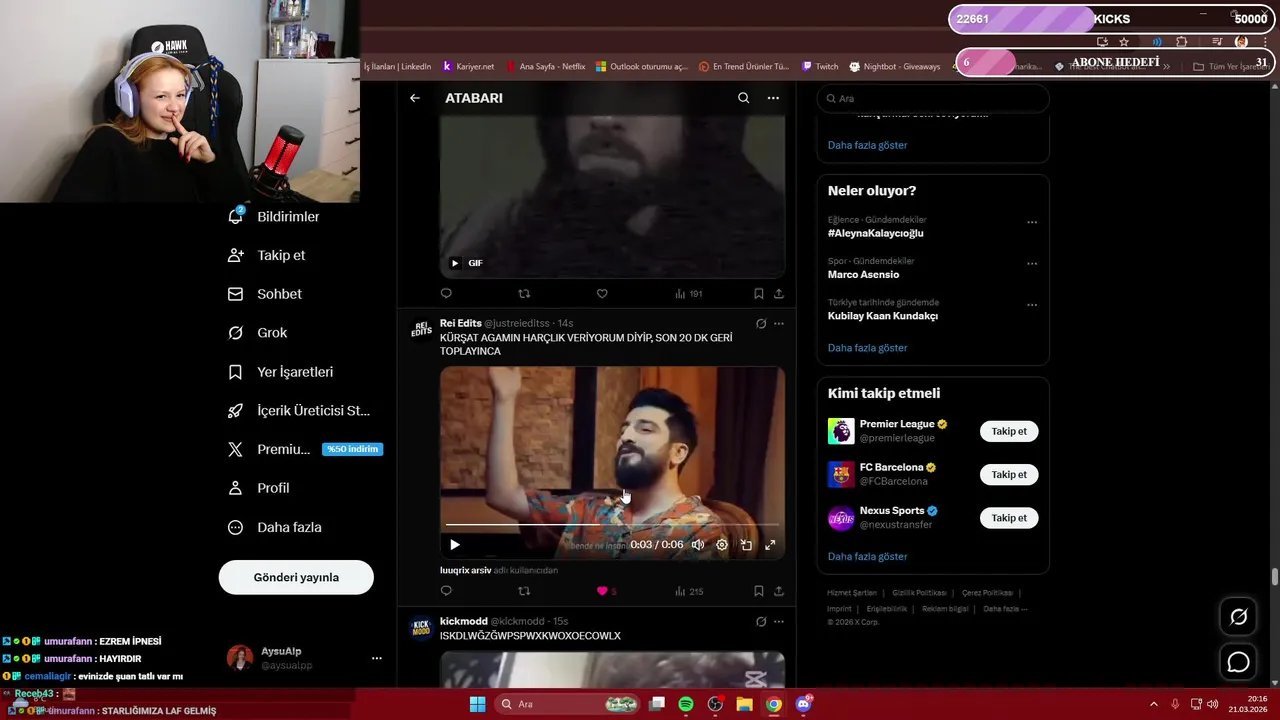Open options for Marco Asensio trend
Screen dimensions: 1280x720
(x=1032, y=264)
